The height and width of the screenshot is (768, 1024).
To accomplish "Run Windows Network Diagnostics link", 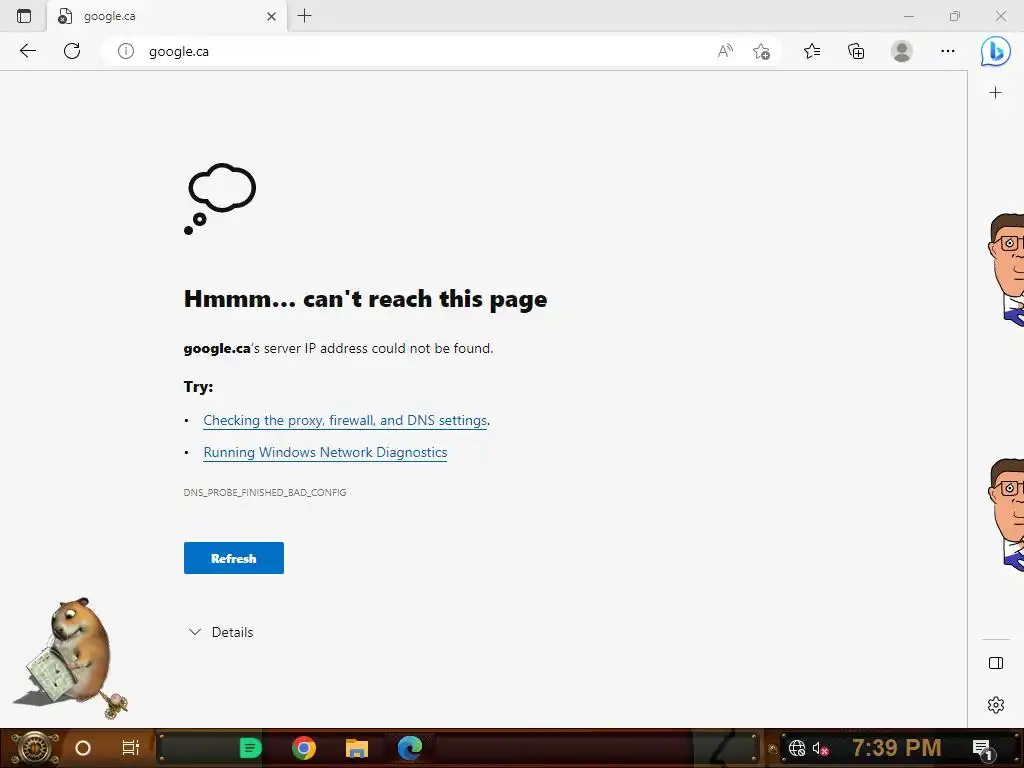I will tap(325, 453).
